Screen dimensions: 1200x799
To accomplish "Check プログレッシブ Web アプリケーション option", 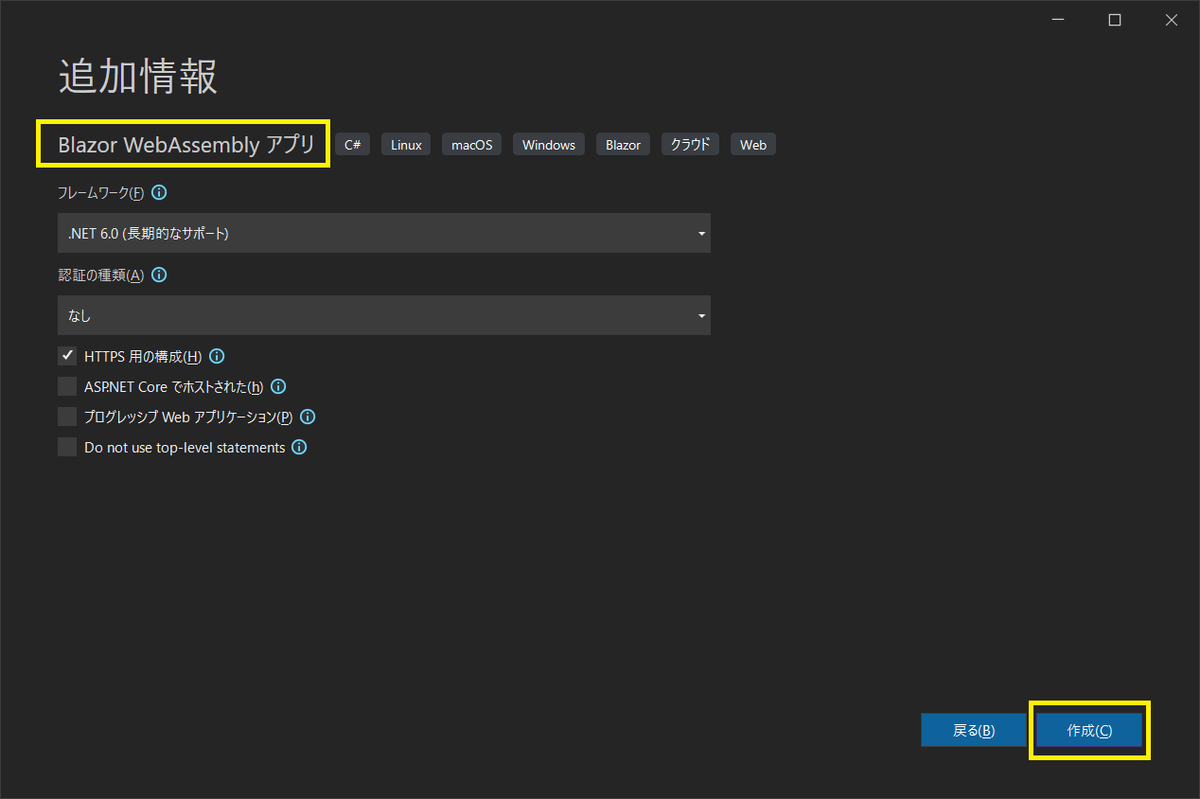I will (67, 417).
